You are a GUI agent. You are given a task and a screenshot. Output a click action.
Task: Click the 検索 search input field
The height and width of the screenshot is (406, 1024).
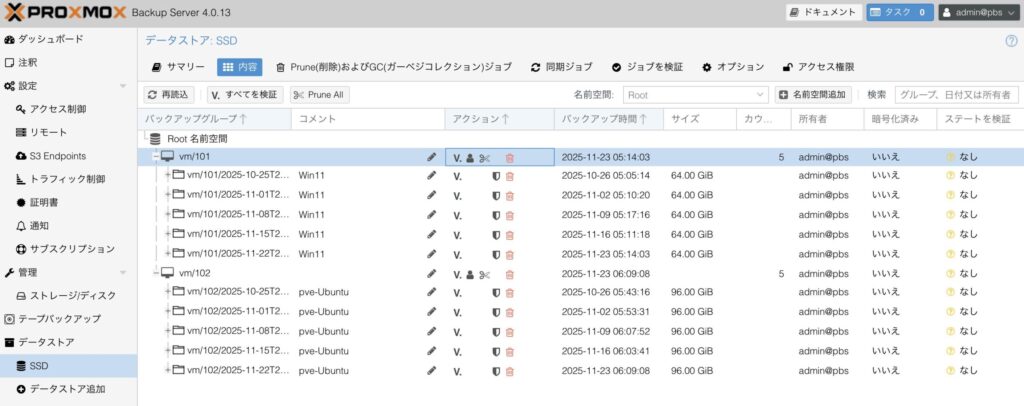956,95
